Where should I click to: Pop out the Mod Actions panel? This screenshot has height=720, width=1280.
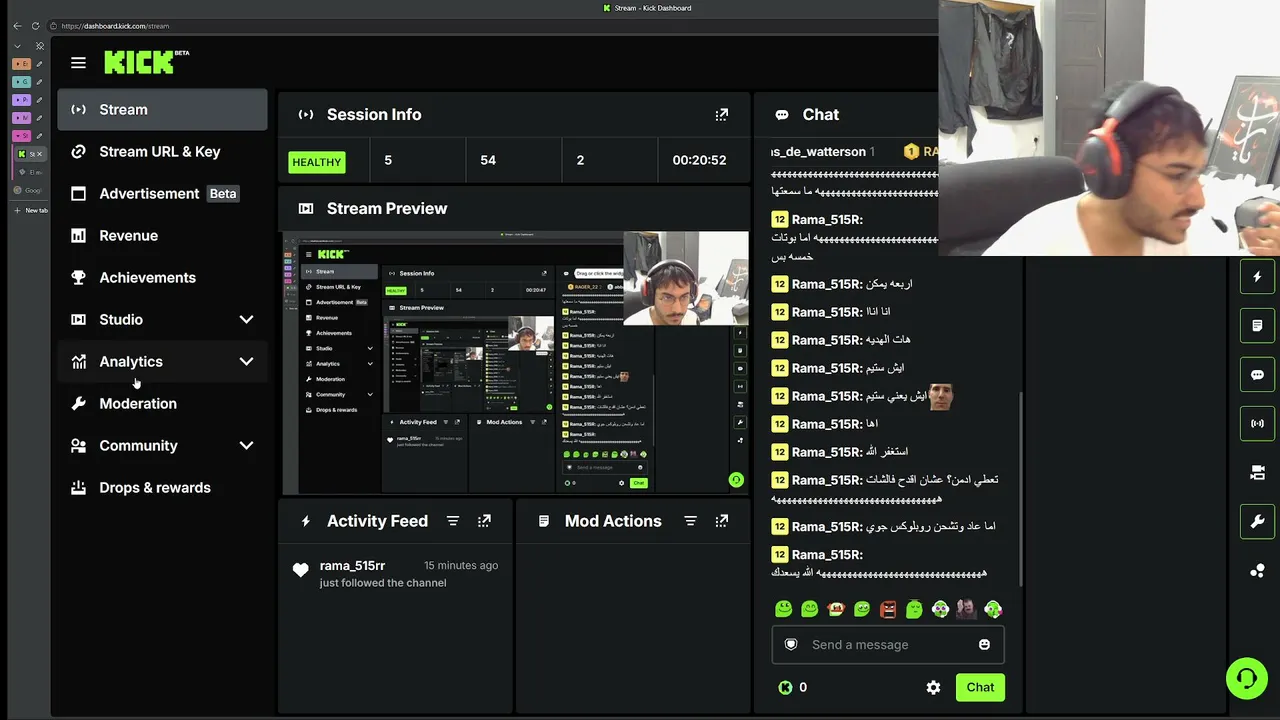click(x=722, y=521)
